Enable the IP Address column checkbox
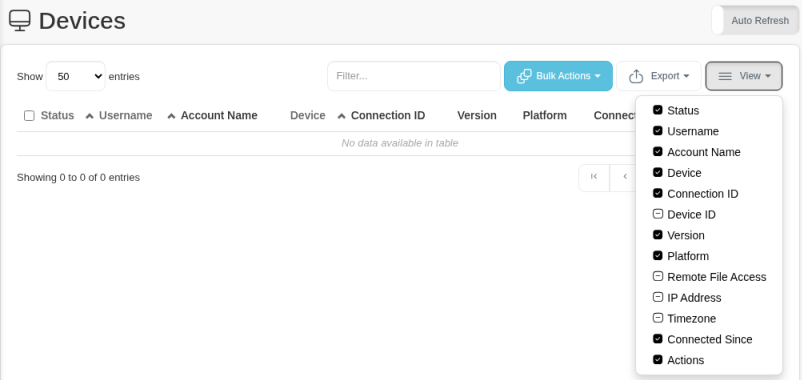The height and width of the screenshot is (380, 802). tap(658, 297)
